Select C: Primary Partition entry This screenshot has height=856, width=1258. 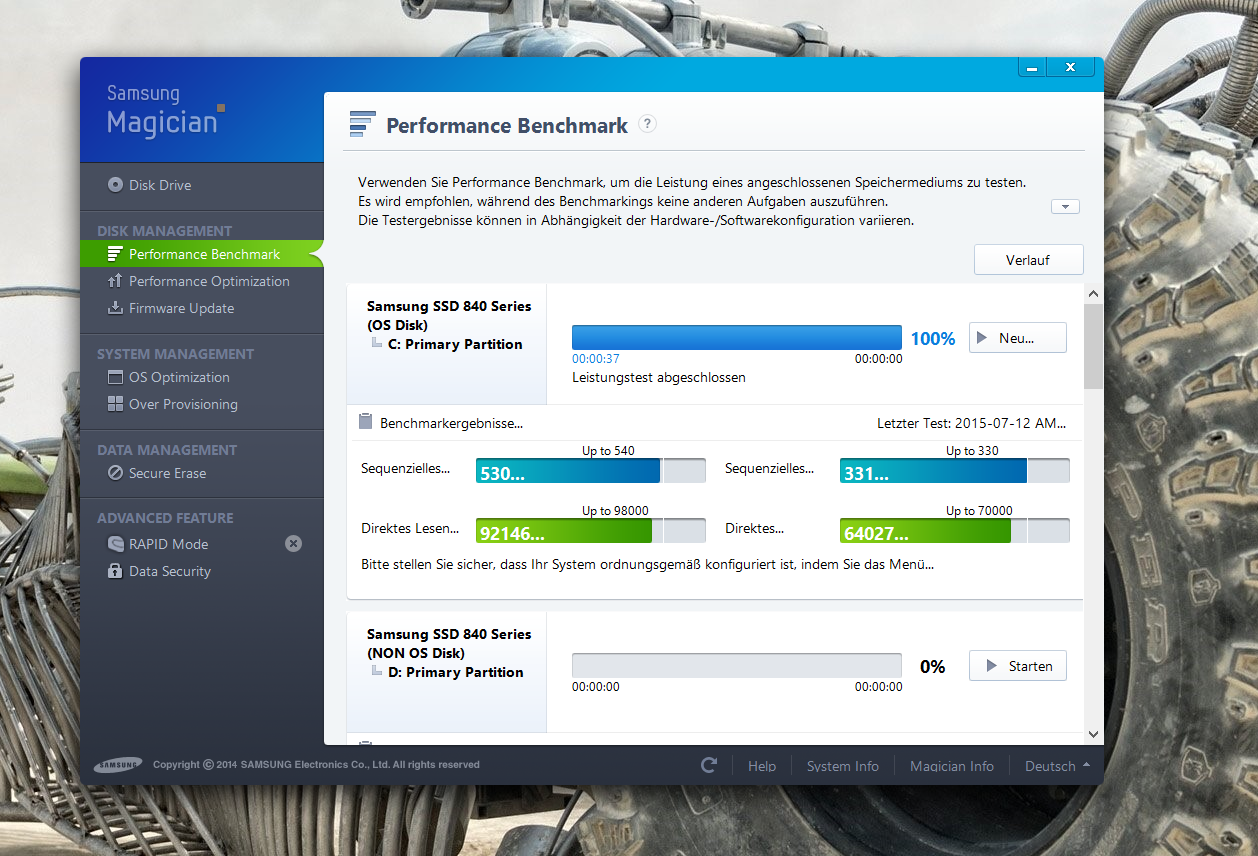(455, 344)
